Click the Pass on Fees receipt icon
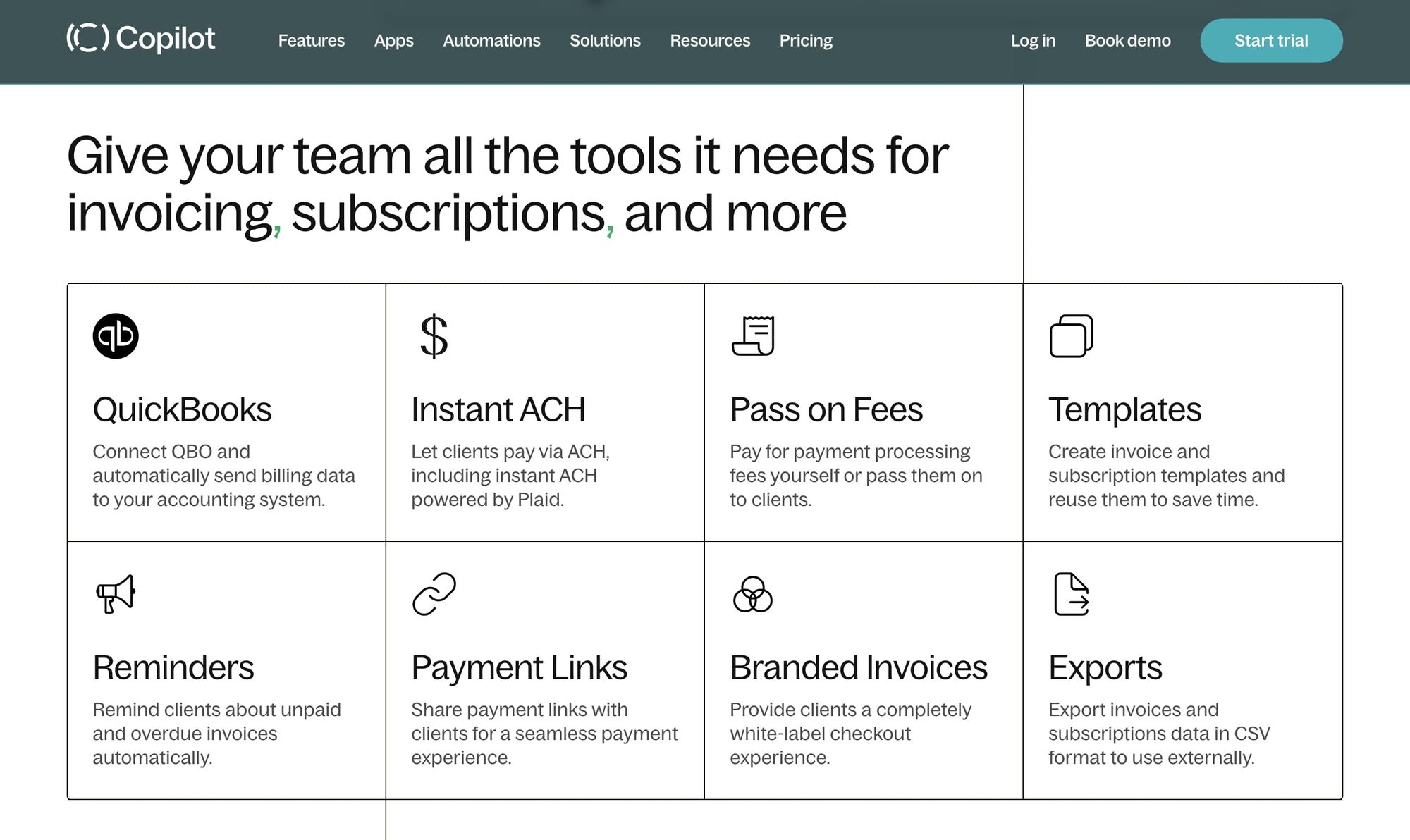Viewport: 1410px width, 840px height. coord(753,336)
